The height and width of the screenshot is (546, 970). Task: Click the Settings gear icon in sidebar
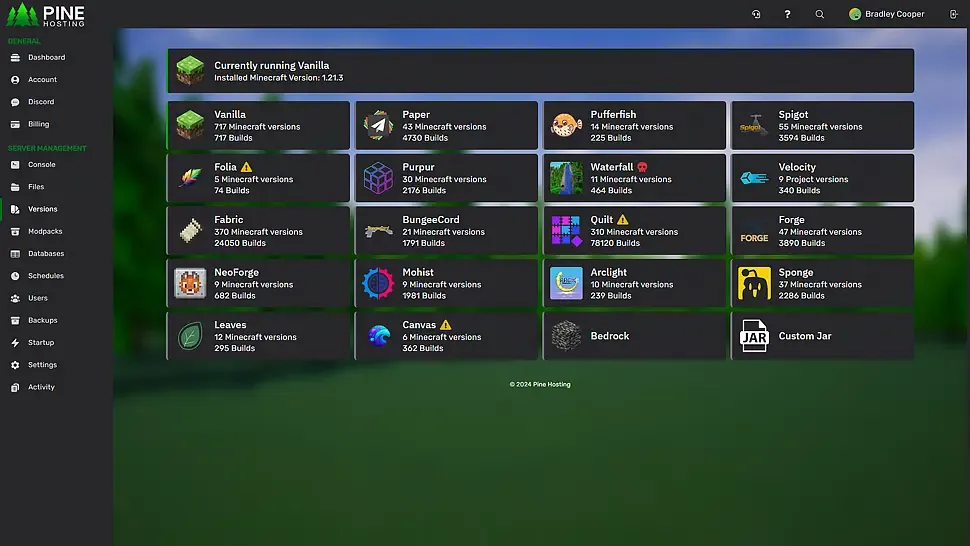[x=15, y=365]
